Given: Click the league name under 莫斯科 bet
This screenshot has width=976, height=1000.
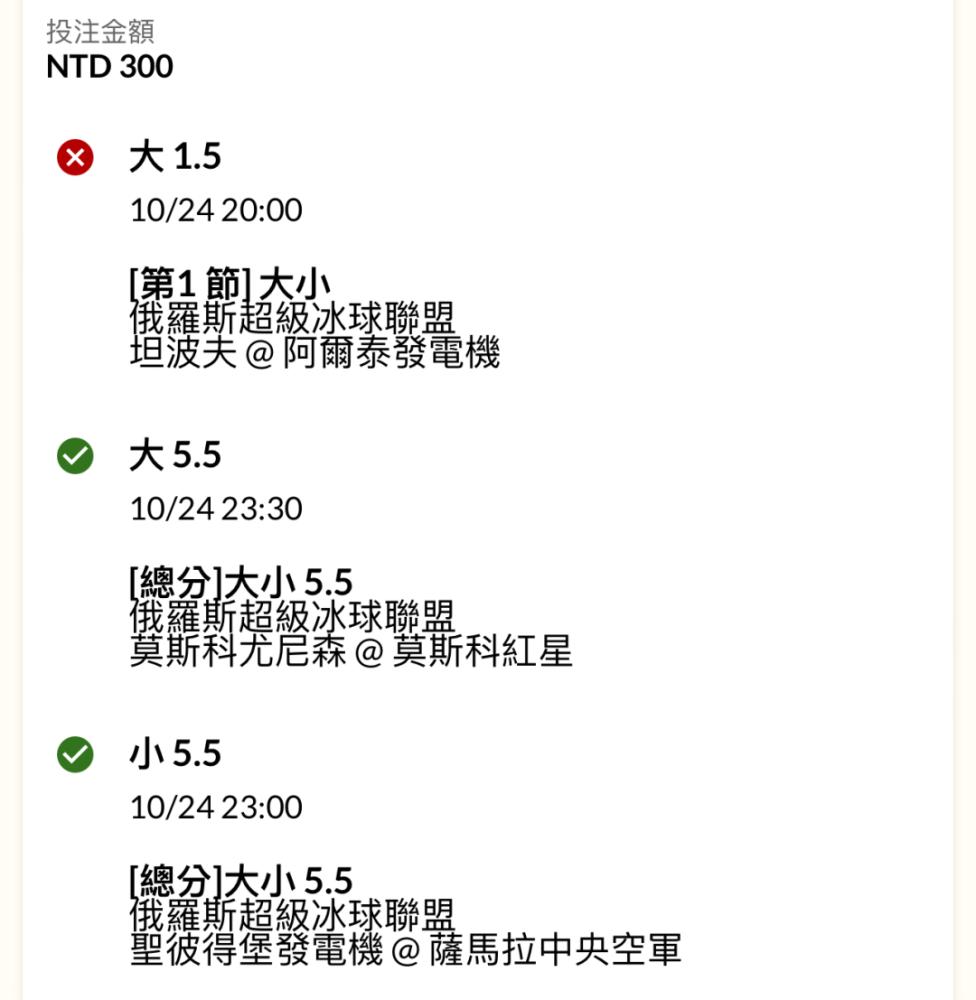Looking at the screenshot, I should point(292,616).
